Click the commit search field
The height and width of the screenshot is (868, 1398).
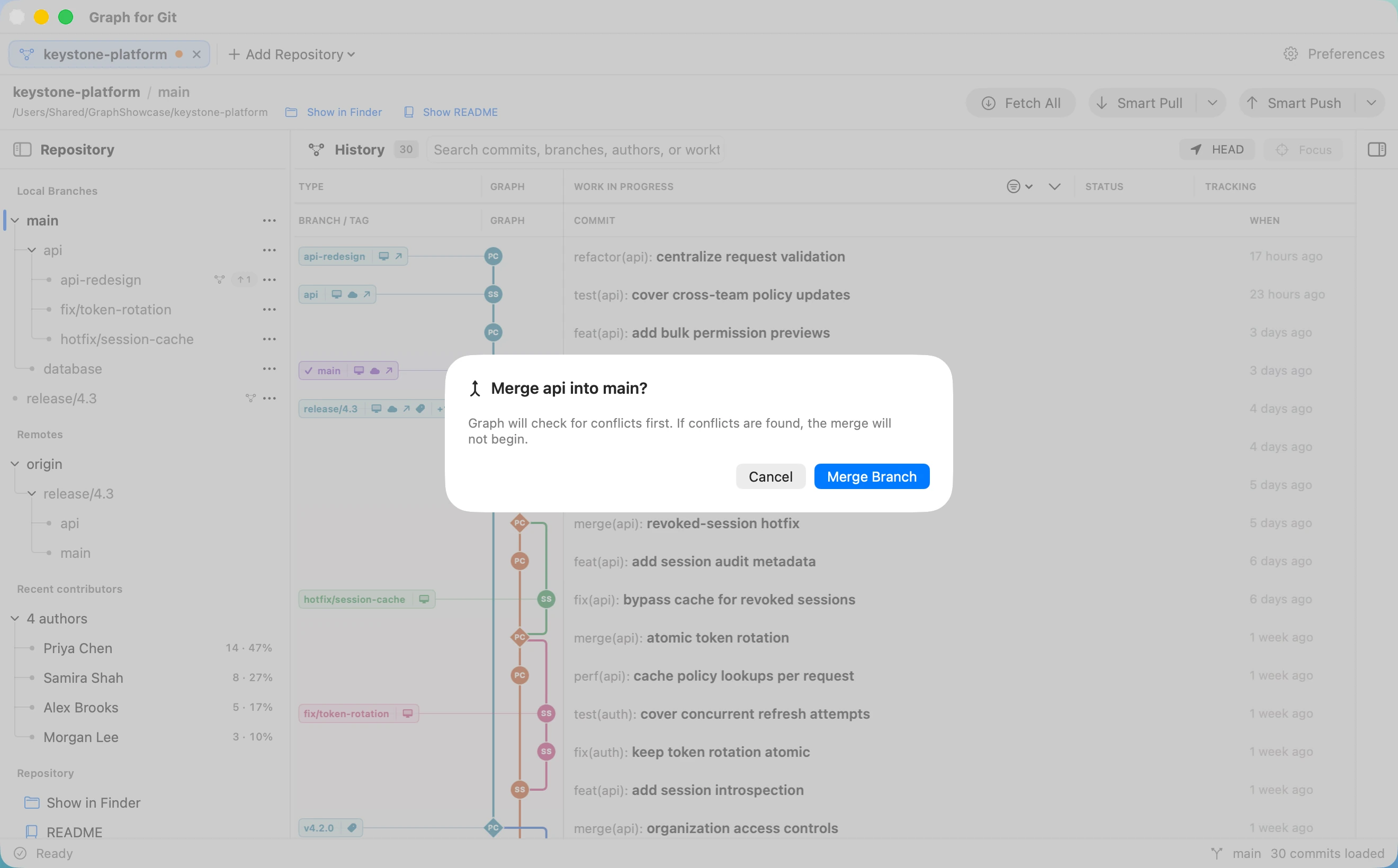click(x=576, y=150)
